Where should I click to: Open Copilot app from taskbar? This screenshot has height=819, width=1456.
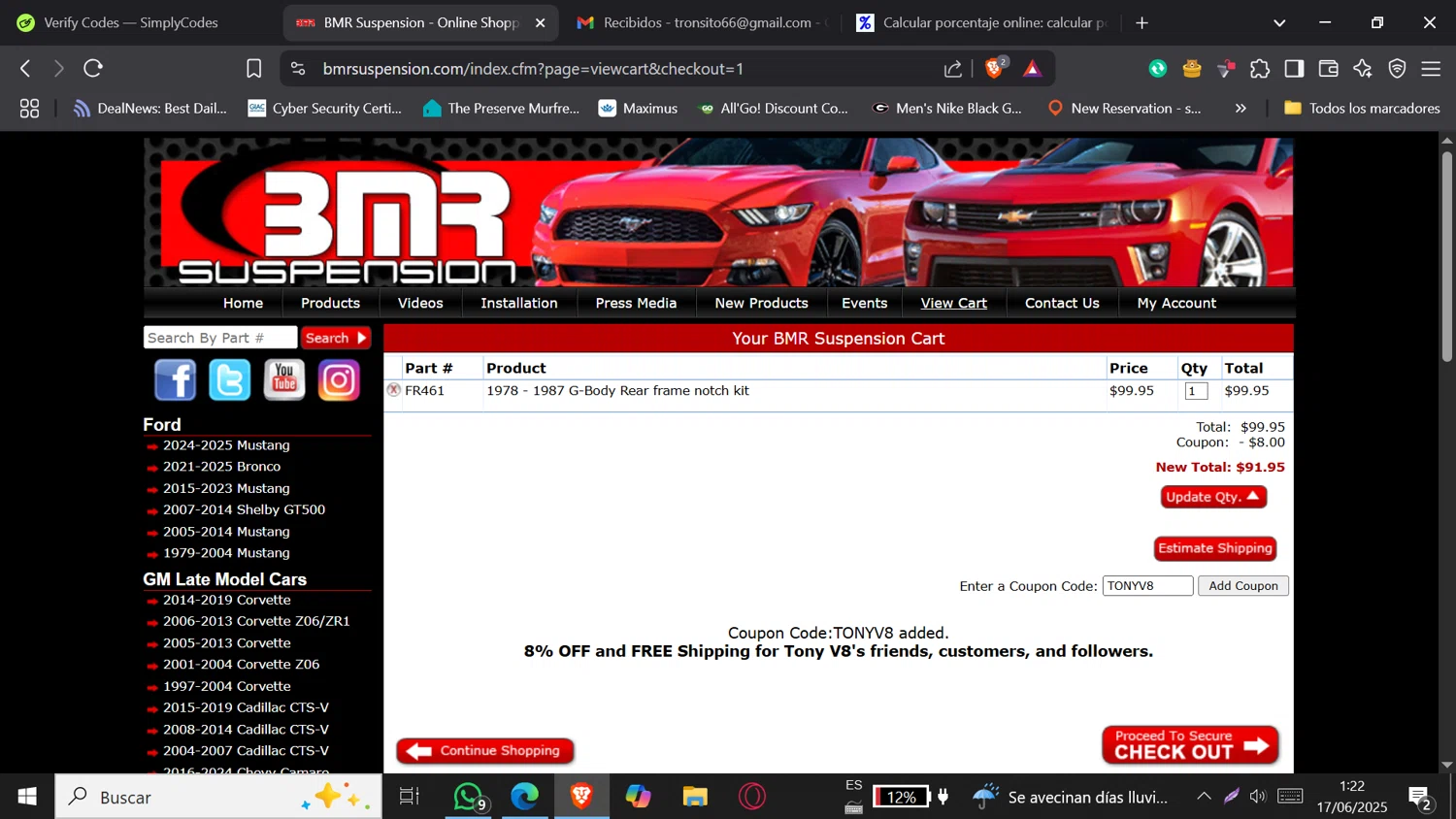click(x=639, y=797)
